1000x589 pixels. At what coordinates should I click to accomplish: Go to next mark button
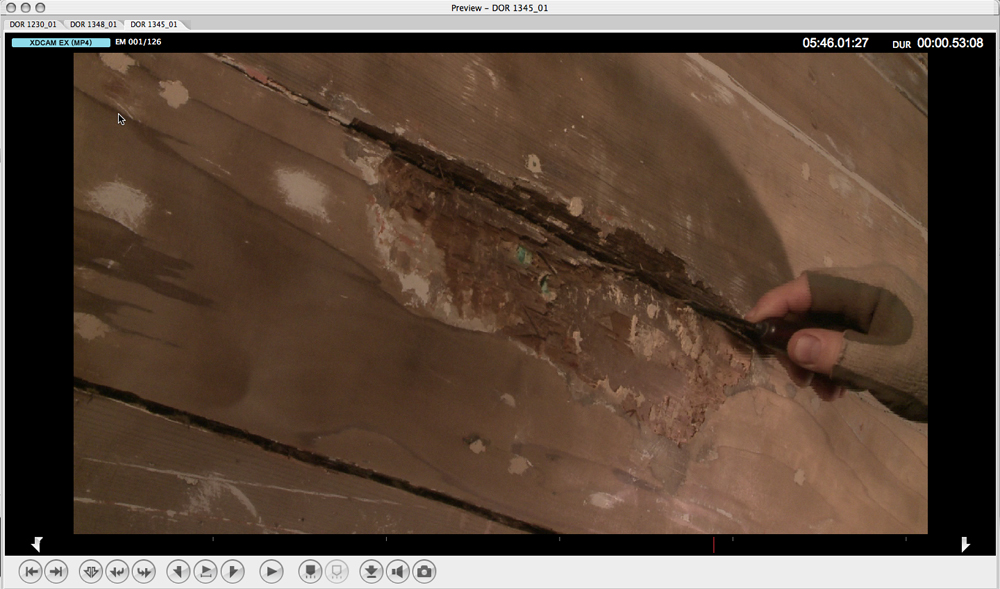click(143, 571)
